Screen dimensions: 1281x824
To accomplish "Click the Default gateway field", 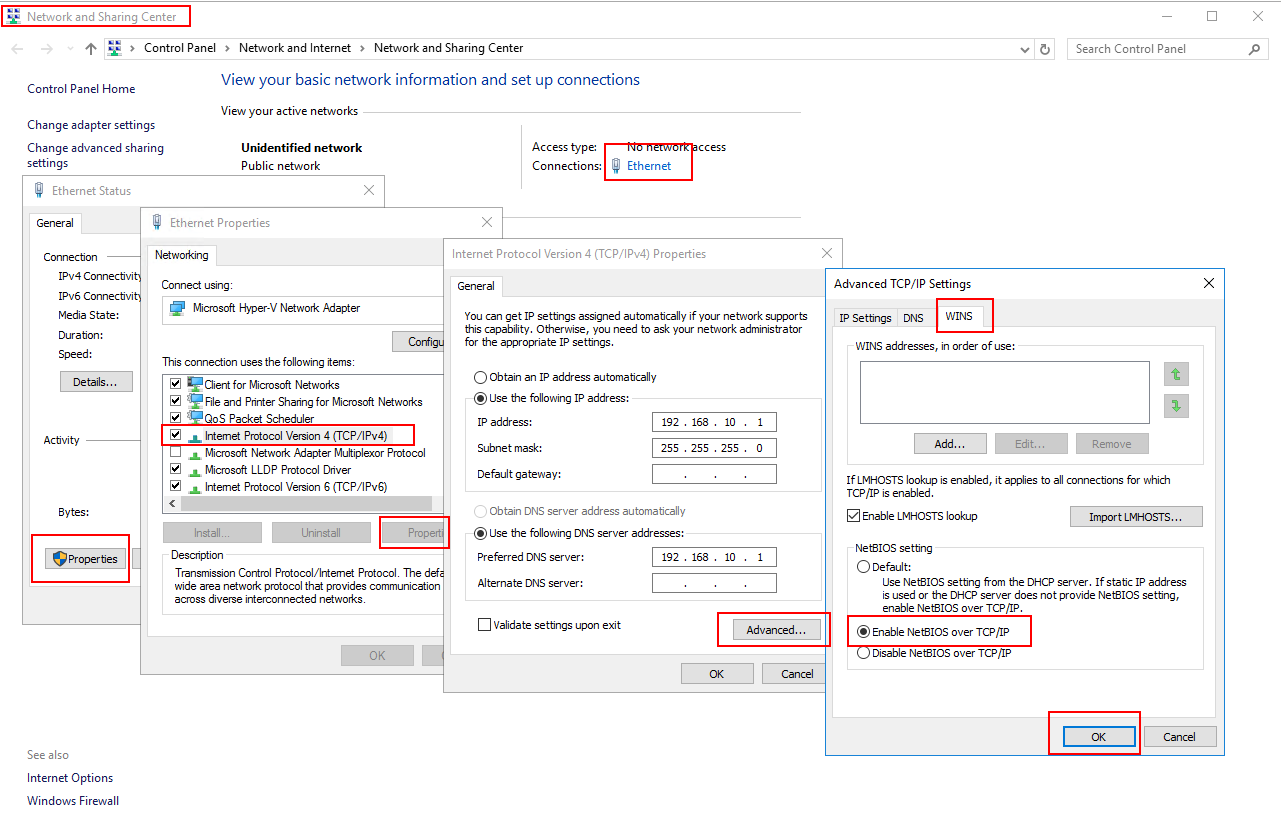I will click(714, 474).
